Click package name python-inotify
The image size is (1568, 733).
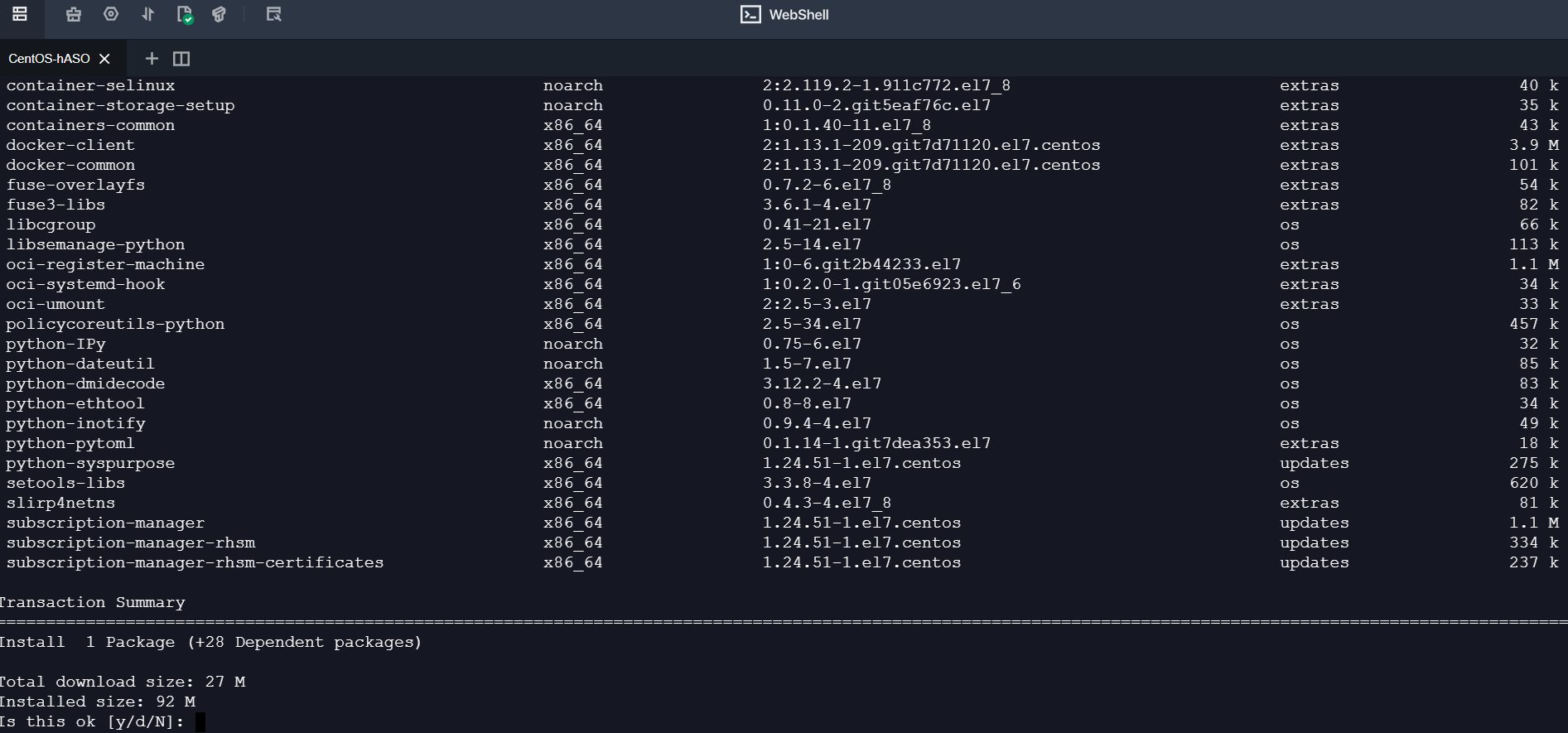coord(75,423)
